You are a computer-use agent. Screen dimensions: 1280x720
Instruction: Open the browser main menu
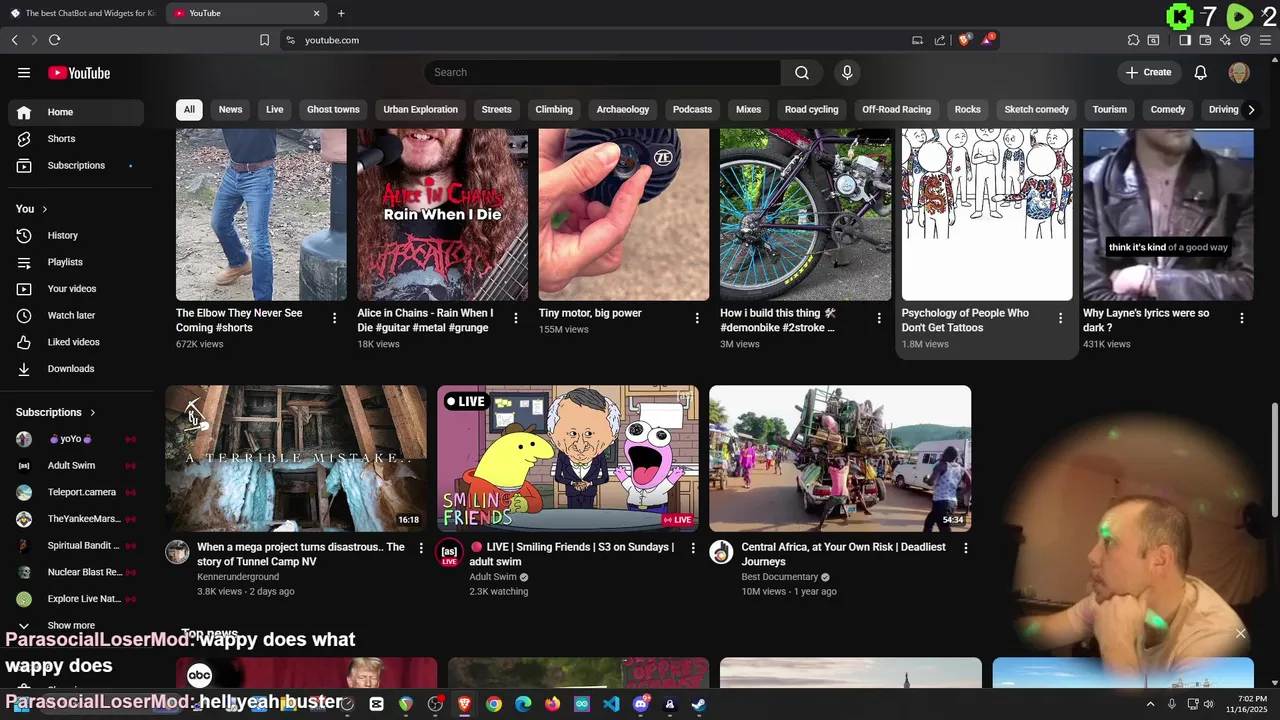click(x=1266, y=40)
